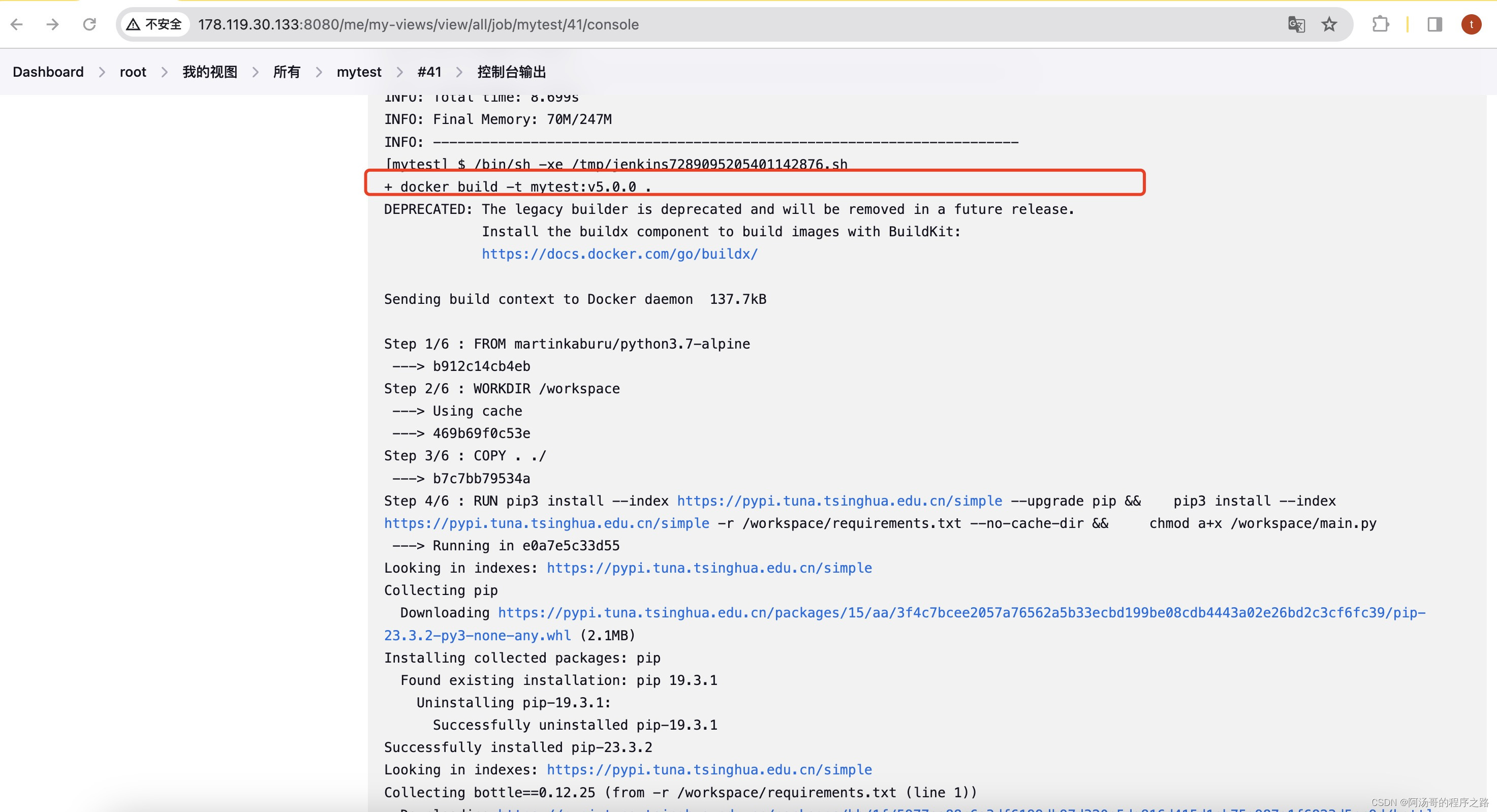
Task: Open the mytest job breadcrumb
Action: click(x=359, y=72)
